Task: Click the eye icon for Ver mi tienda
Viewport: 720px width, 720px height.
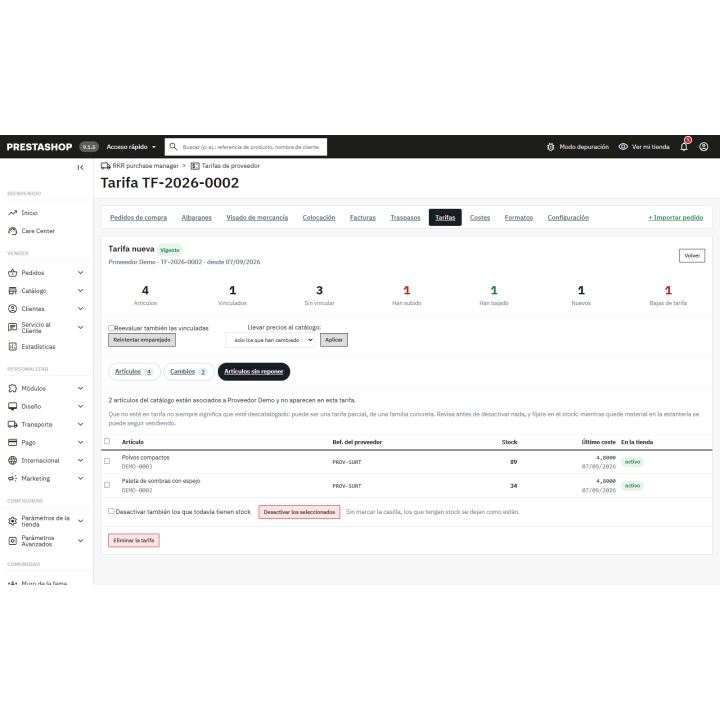Action: pyautogui.click(x=623, y=147)
